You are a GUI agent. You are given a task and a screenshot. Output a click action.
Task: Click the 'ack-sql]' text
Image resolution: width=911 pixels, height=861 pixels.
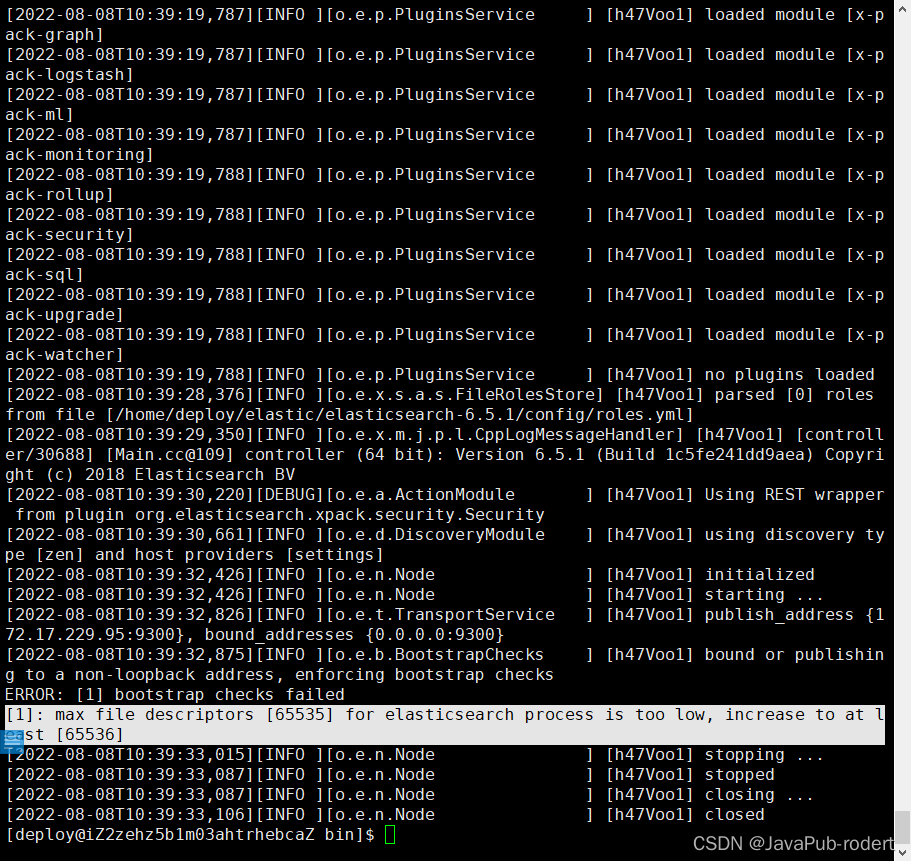[x=45, y=275]
